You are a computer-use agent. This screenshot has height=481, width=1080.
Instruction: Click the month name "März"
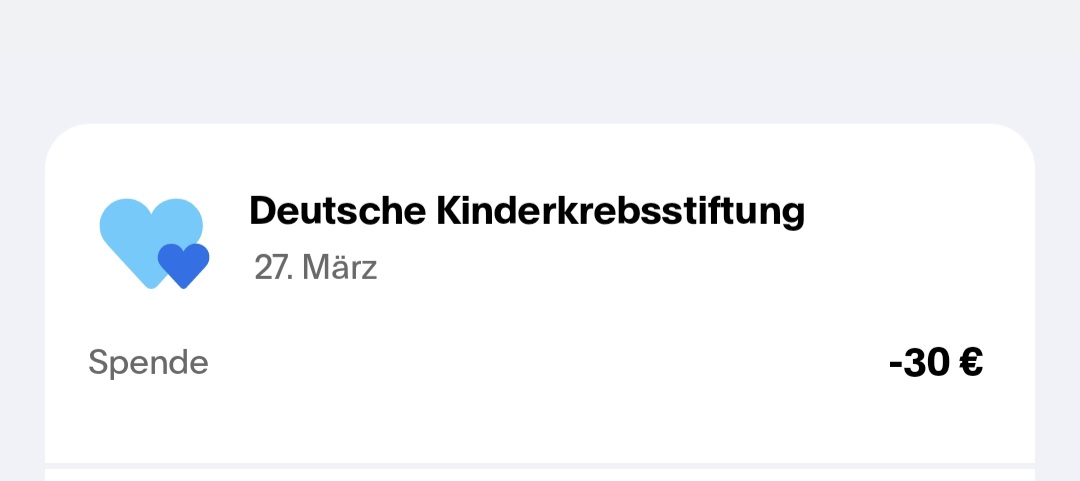point(339,268)
